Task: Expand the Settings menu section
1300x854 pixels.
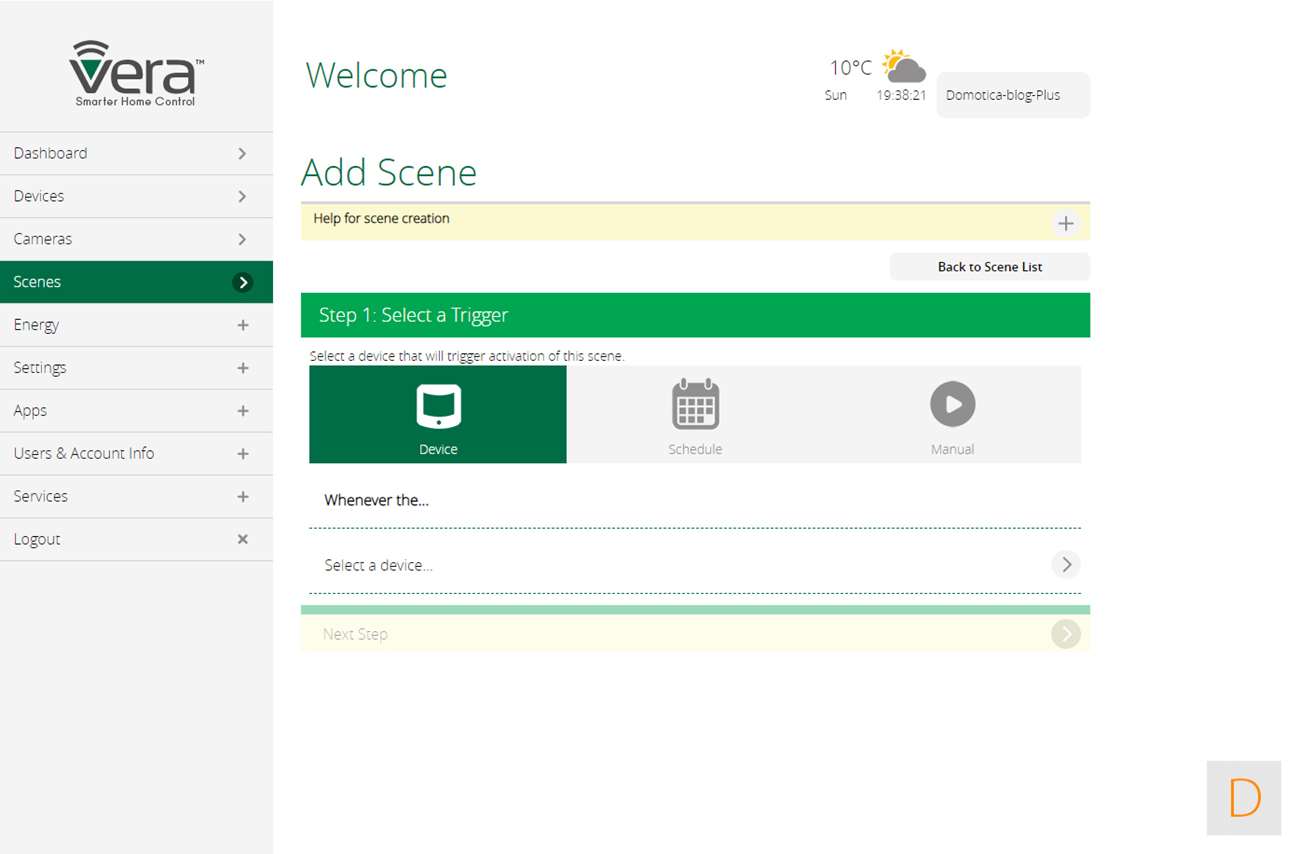Action: pyautogui.click(x=242, y=368)
